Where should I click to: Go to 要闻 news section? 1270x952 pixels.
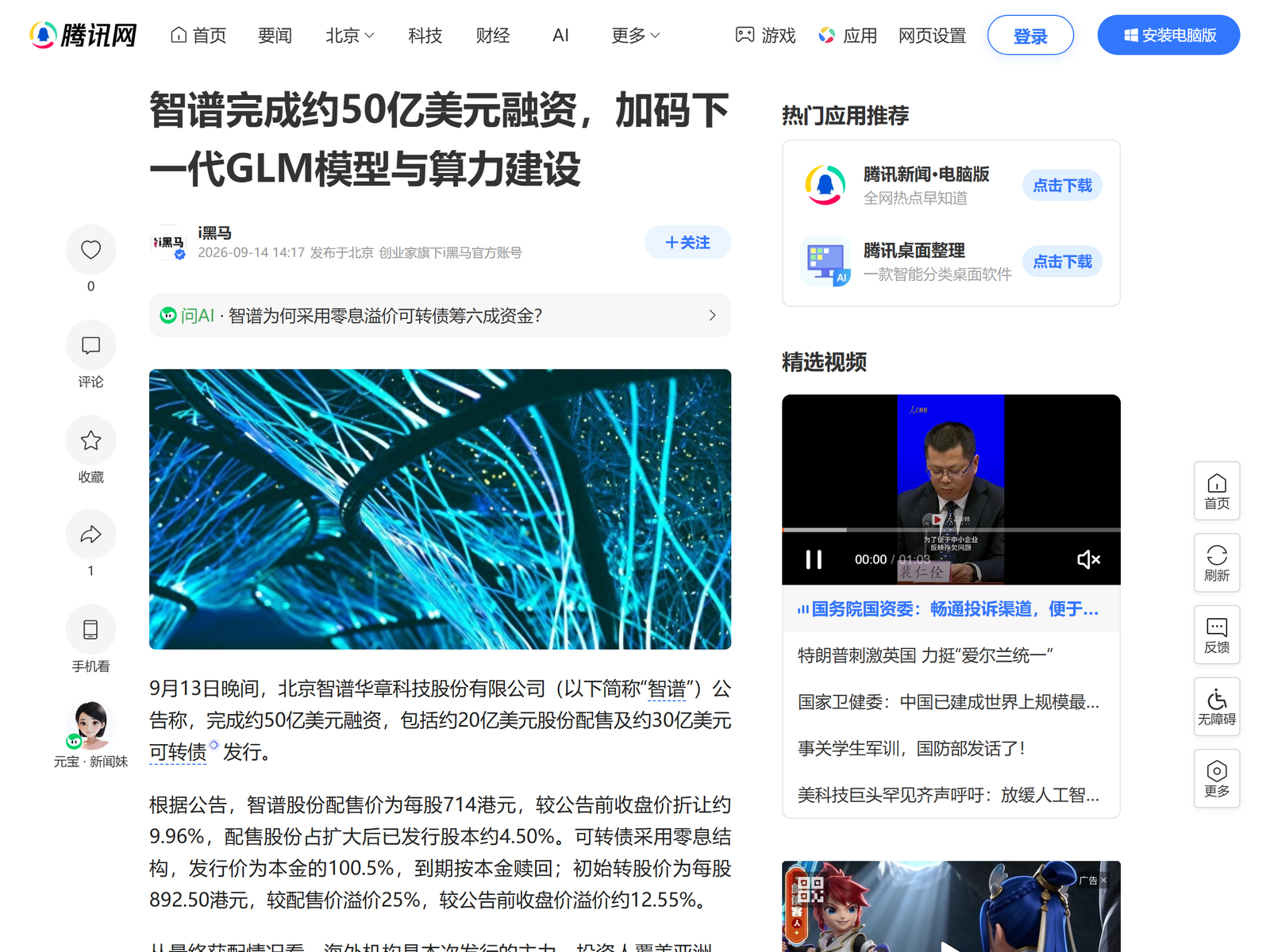click(x=275, y=35)
